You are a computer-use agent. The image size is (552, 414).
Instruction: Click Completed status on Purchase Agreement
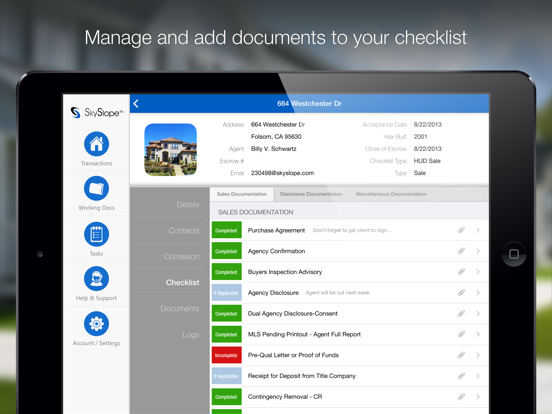coord(227,230)
